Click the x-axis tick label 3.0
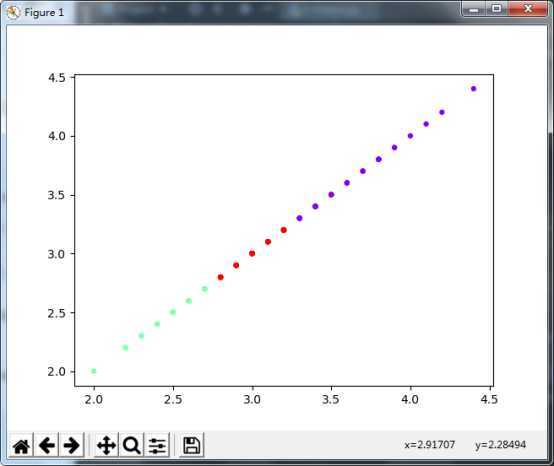Image resolution: width=554 pixels, height=466 pixels. pos(252,400)
